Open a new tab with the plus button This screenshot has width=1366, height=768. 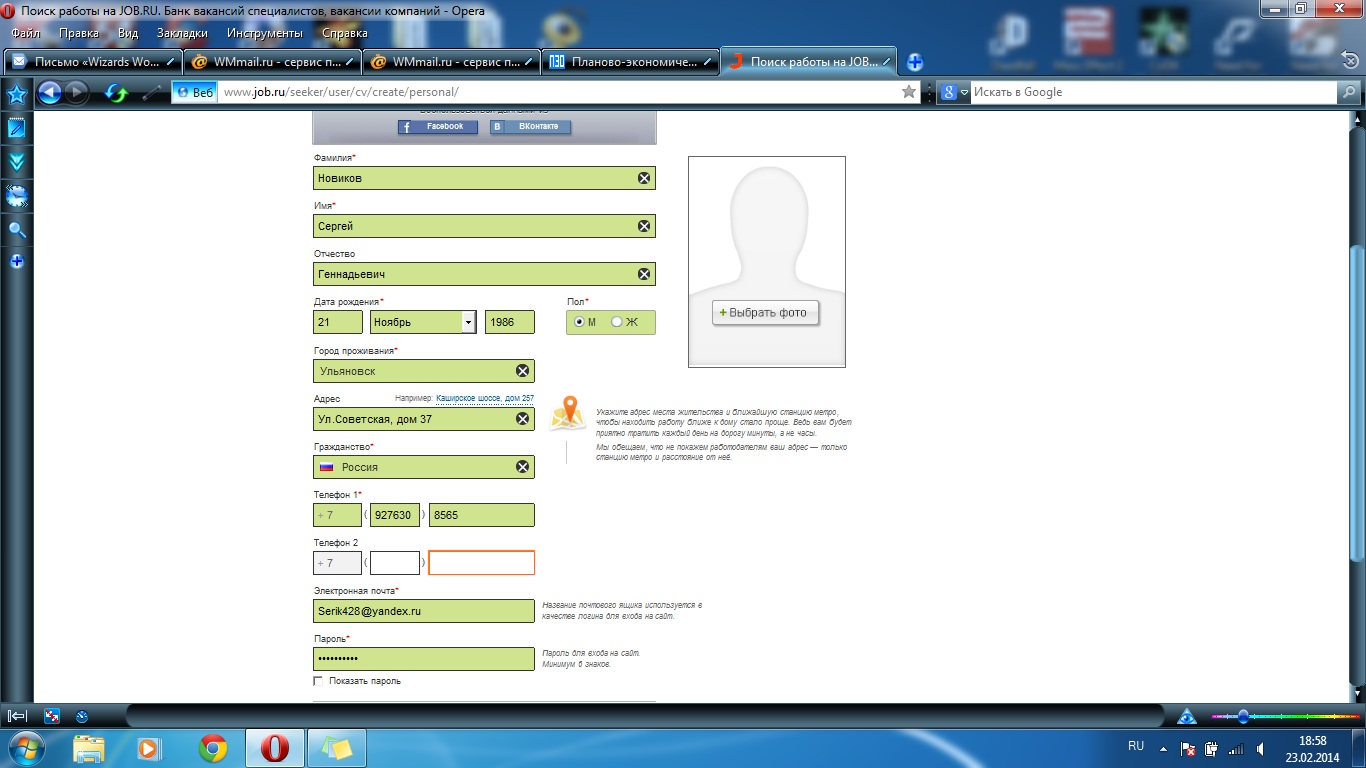914,62
